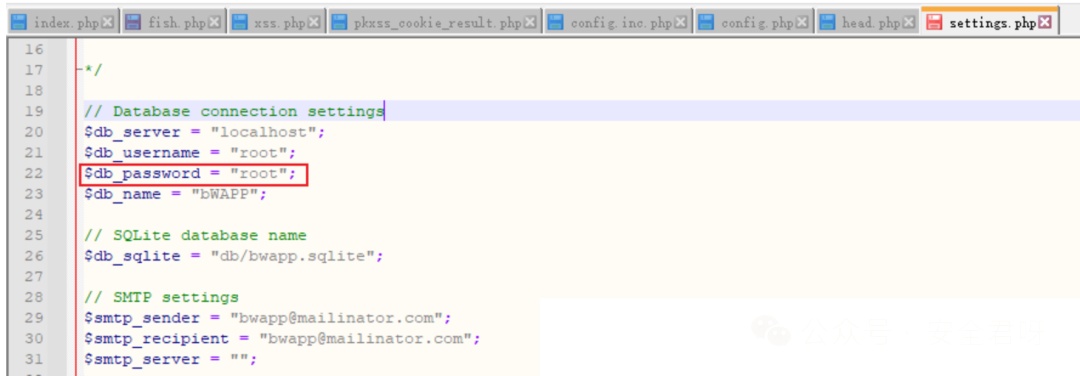Click the $db_server variable
1080x376 pixels.
click(132, 132)
